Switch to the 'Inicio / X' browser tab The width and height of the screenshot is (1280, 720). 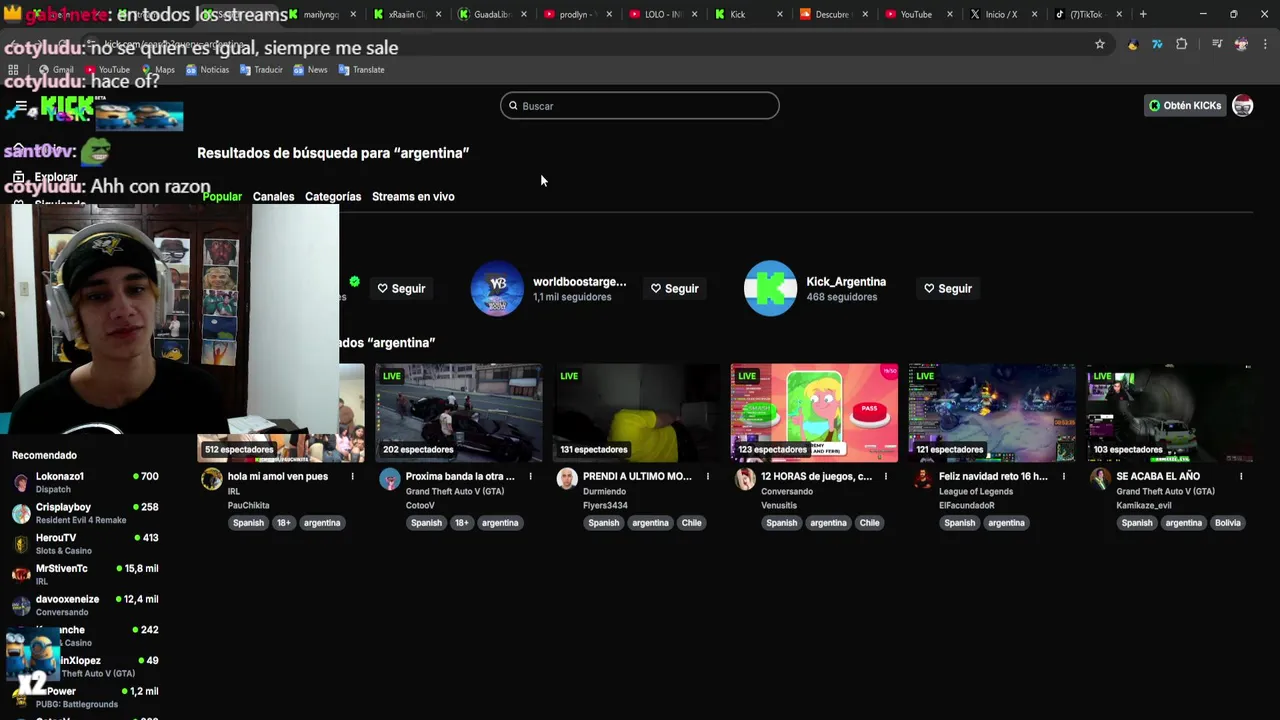point(1002,14)
